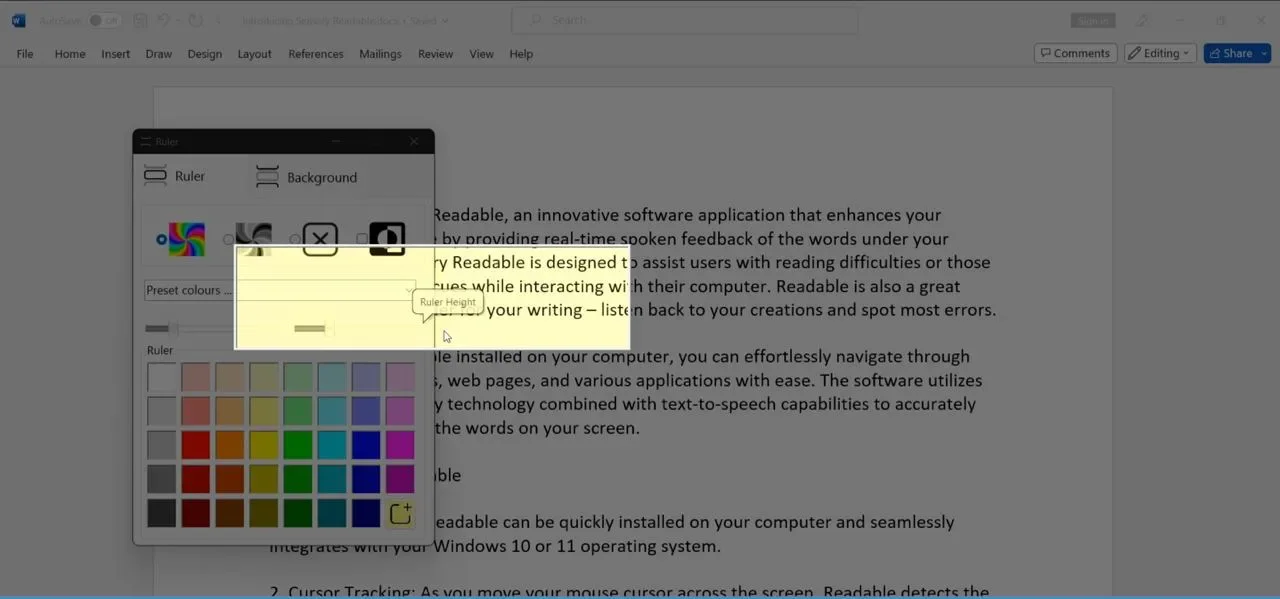
Task: Click the Sign in button
Action: 1092,20
